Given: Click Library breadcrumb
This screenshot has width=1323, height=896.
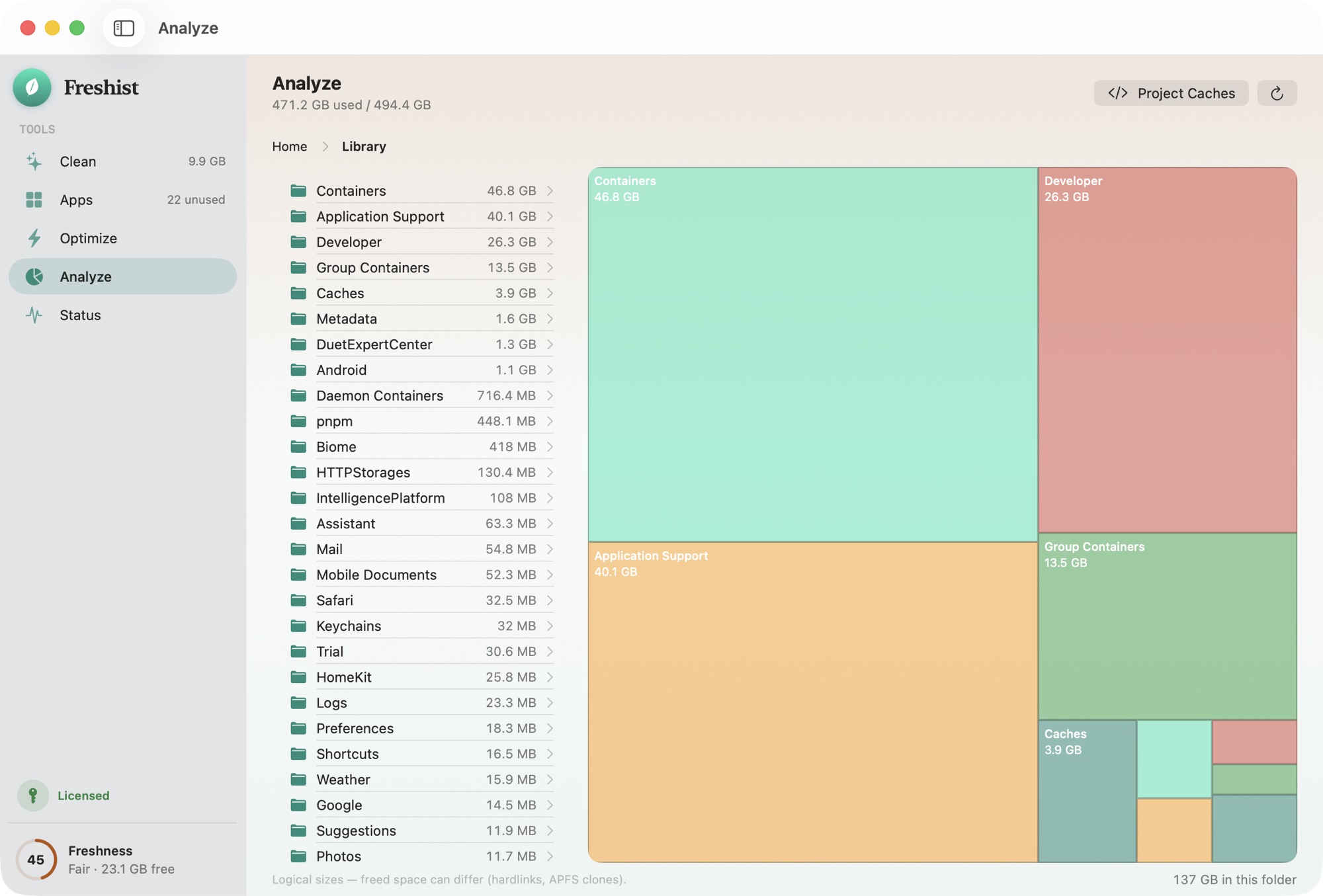Looking at the screenshot, I should pos(364,146).
